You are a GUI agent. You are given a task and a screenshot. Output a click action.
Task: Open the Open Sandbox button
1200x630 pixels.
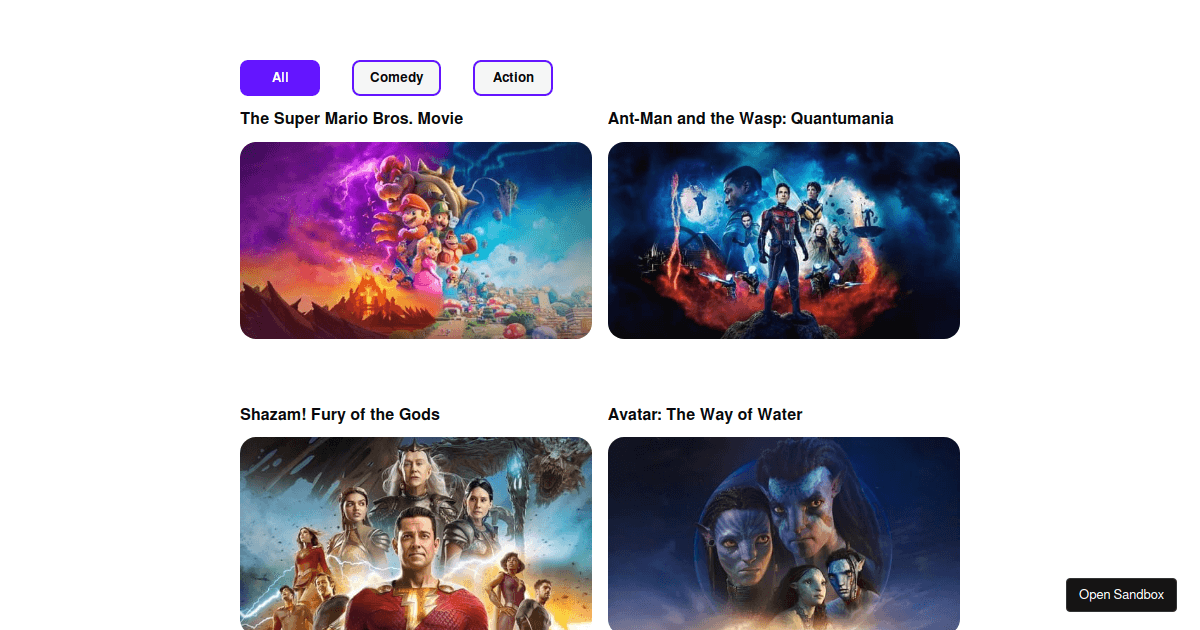click(1121, 595)
